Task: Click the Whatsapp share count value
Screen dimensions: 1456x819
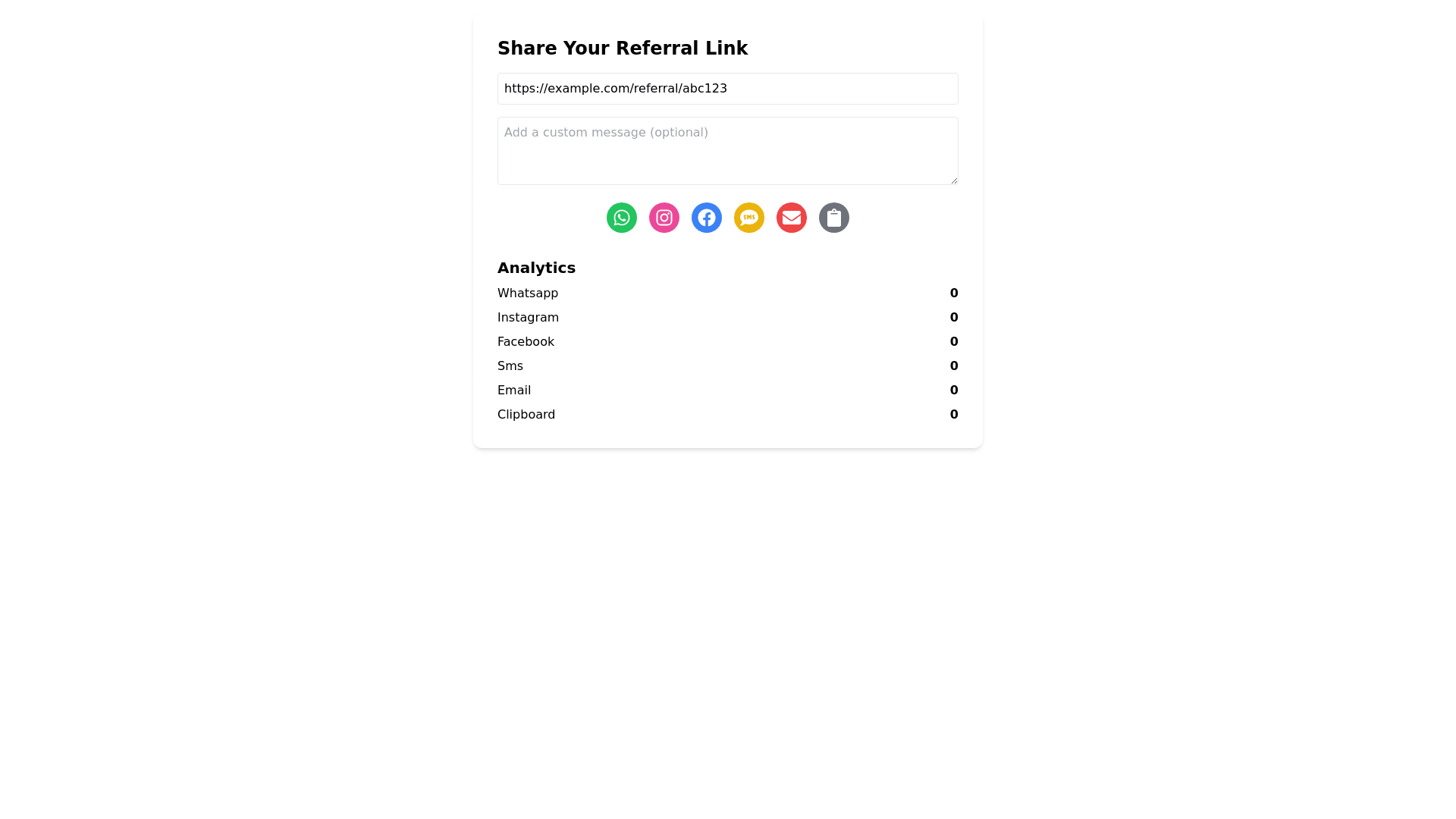Action: click(954, 293)
